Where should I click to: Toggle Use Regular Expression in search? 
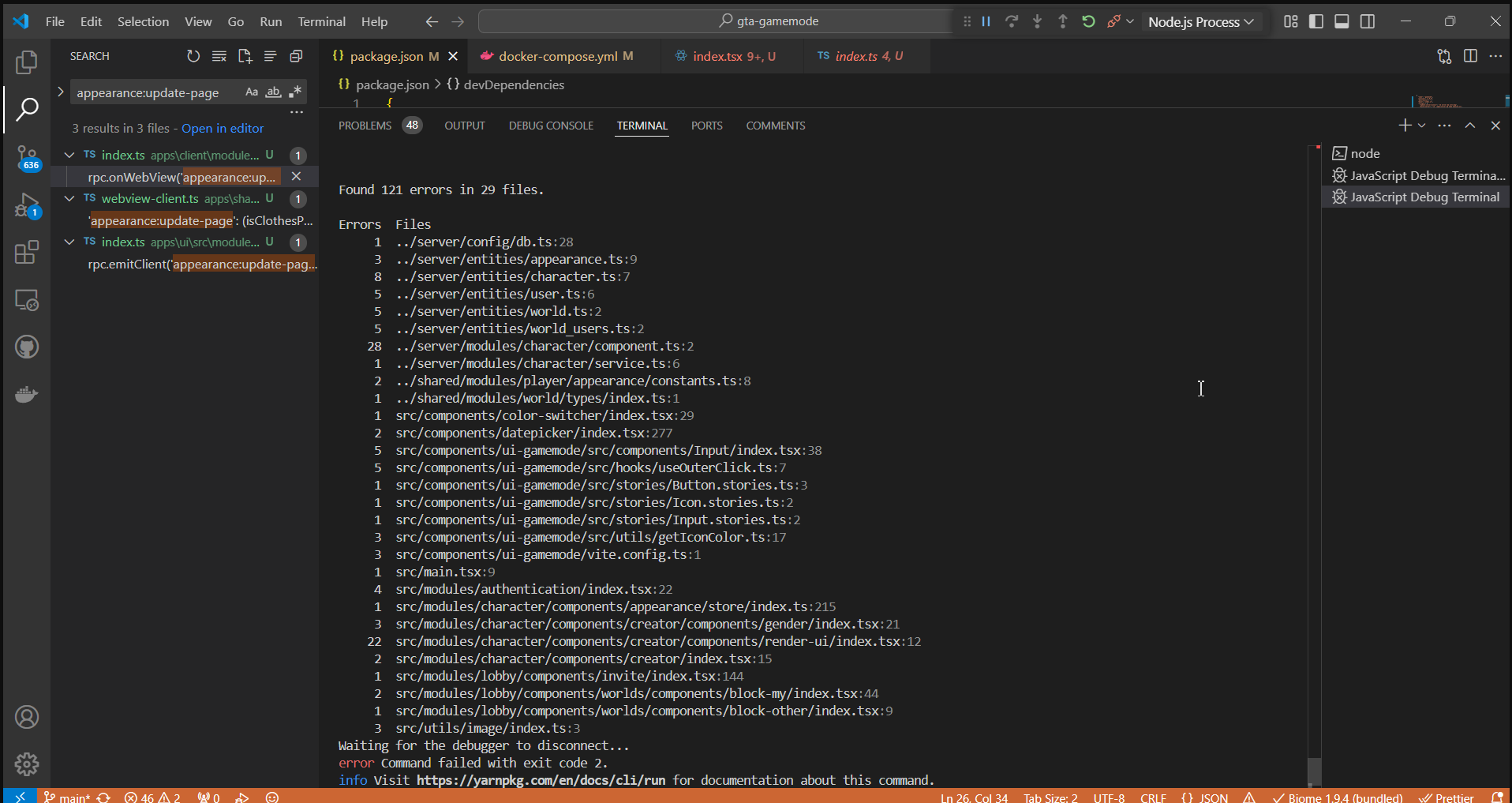[x=295, y=92]
